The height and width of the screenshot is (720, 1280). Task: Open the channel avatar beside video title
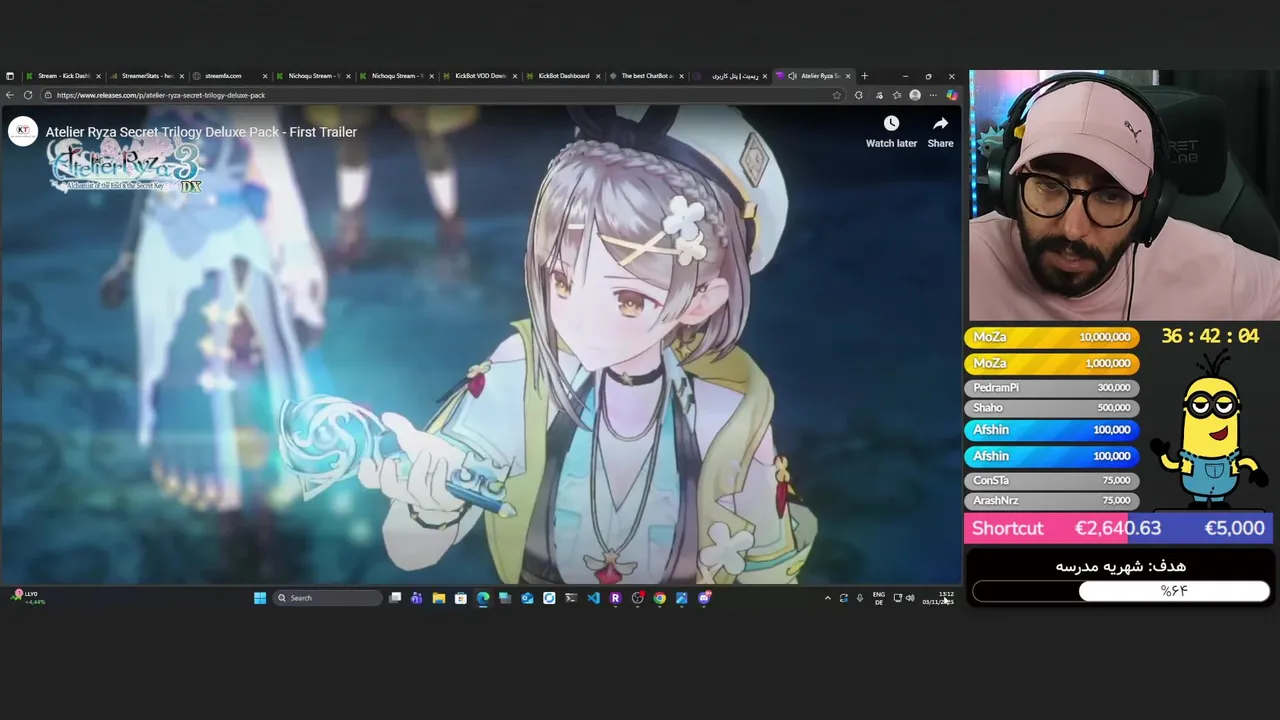(x=23, y=131)
